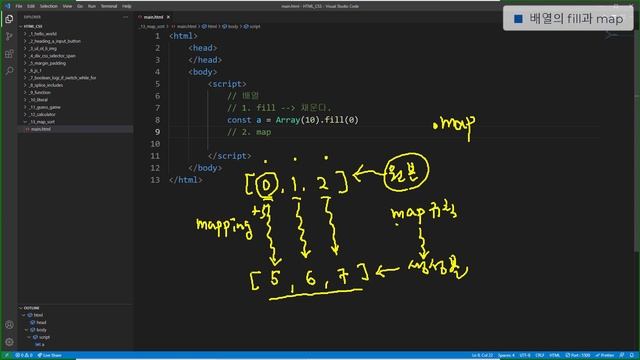Open the Go menu
The height and width of the screenshot is (360, 640).
[x=80, y=6]
